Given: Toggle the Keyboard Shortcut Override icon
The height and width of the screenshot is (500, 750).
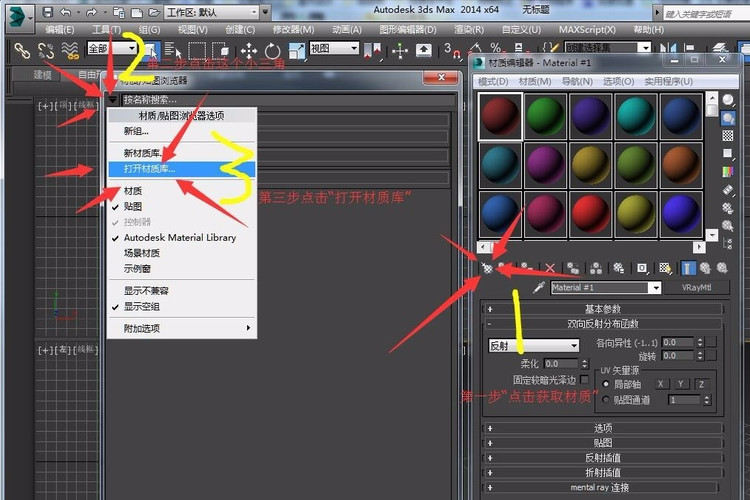Looking at the screenshot, I should [x=424, y=50].
